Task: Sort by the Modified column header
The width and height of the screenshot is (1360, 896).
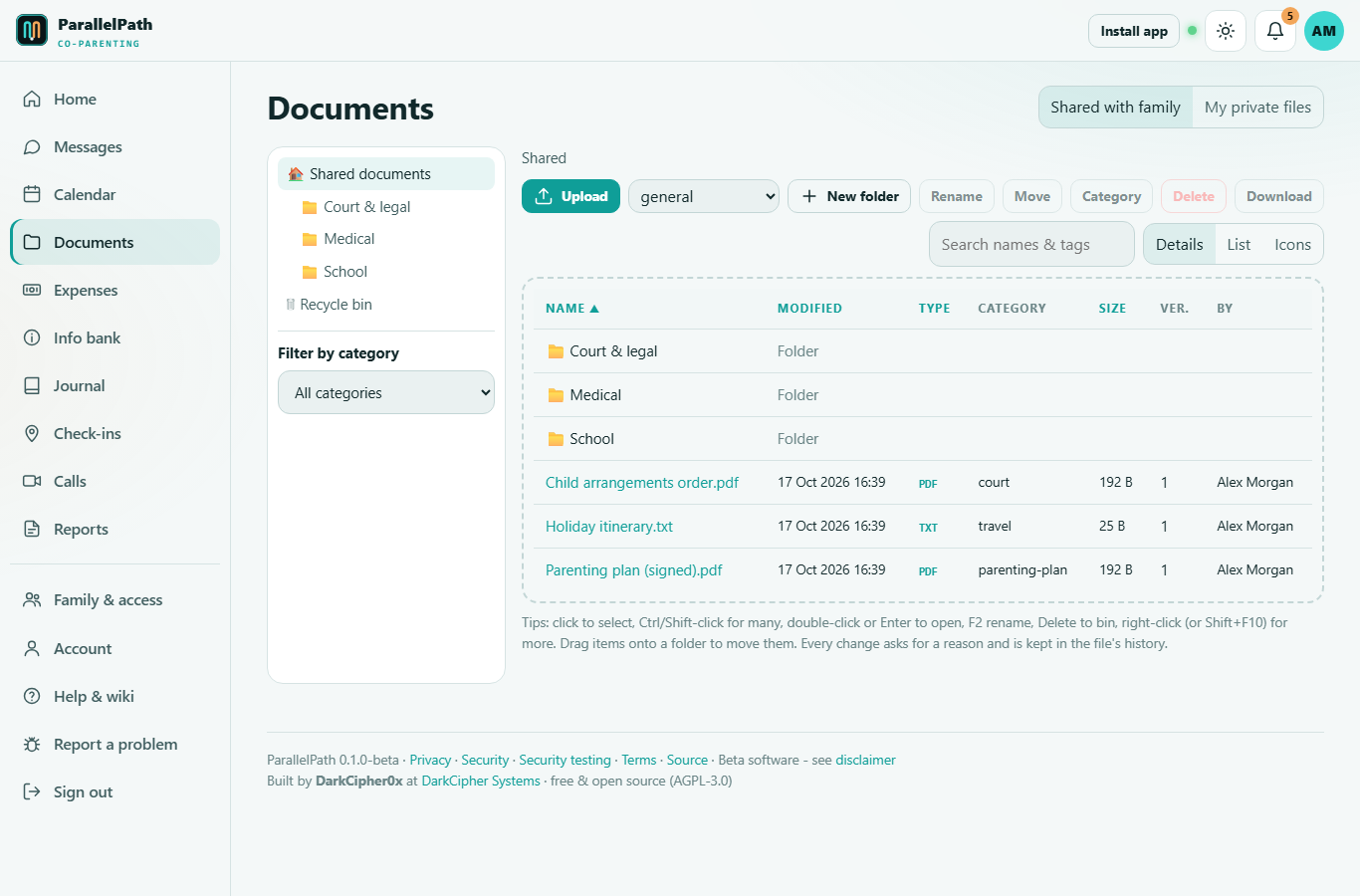Action: click(809, 309)
